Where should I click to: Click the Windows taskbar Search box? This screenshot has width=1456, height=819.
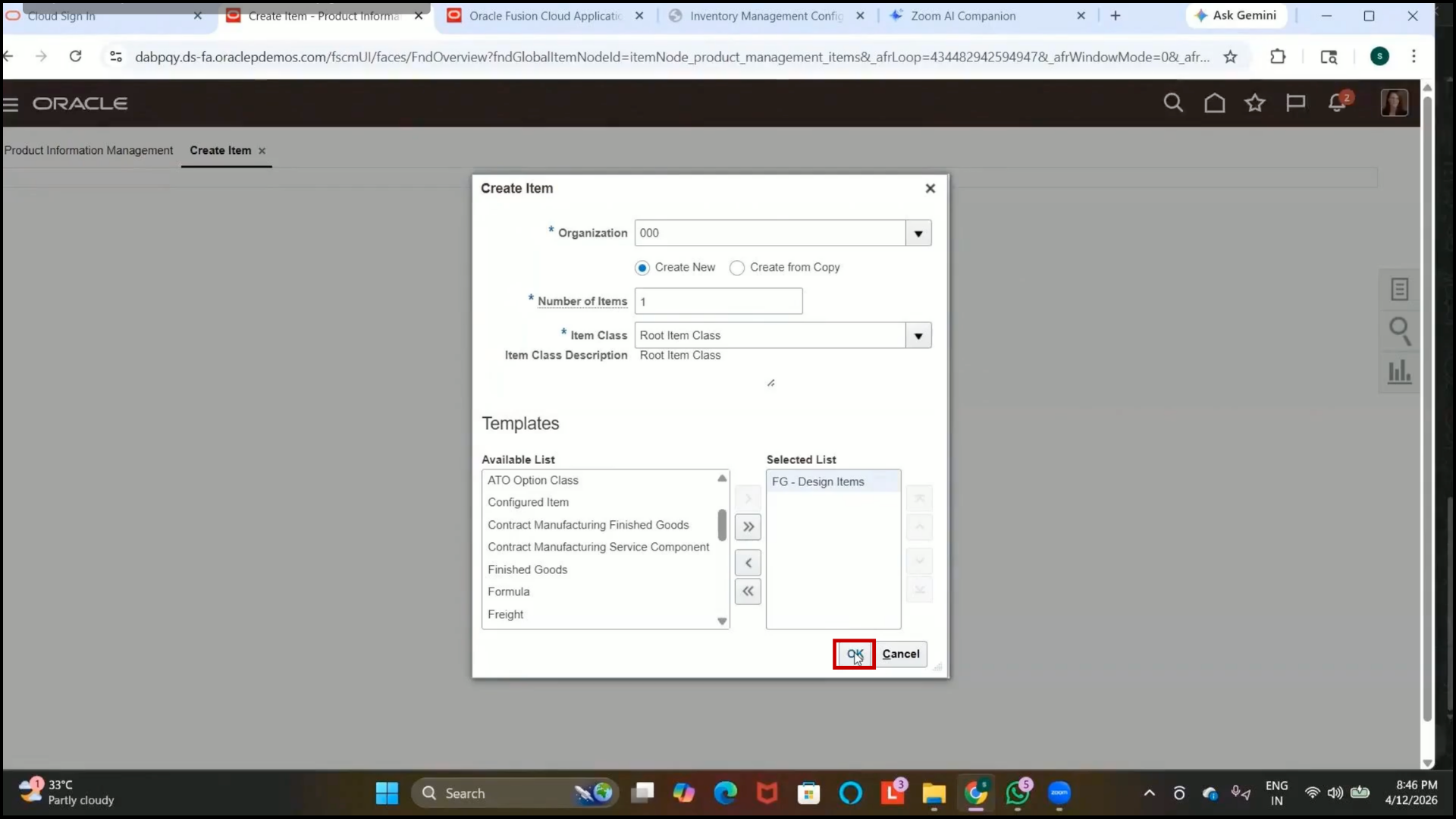click(x=516, y=793)
